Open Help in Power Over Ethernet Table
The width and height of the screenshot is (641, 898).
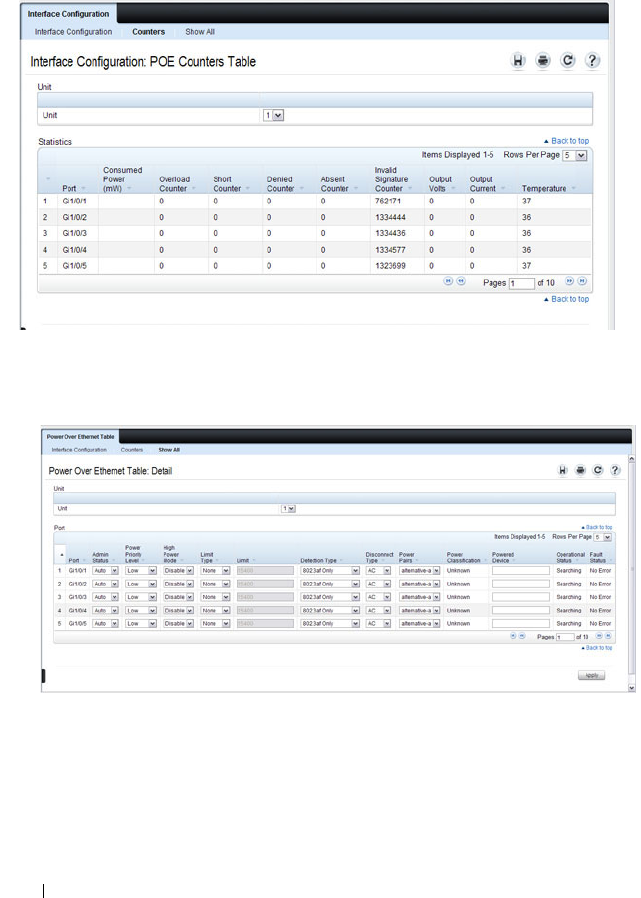[x=615, y=470]
